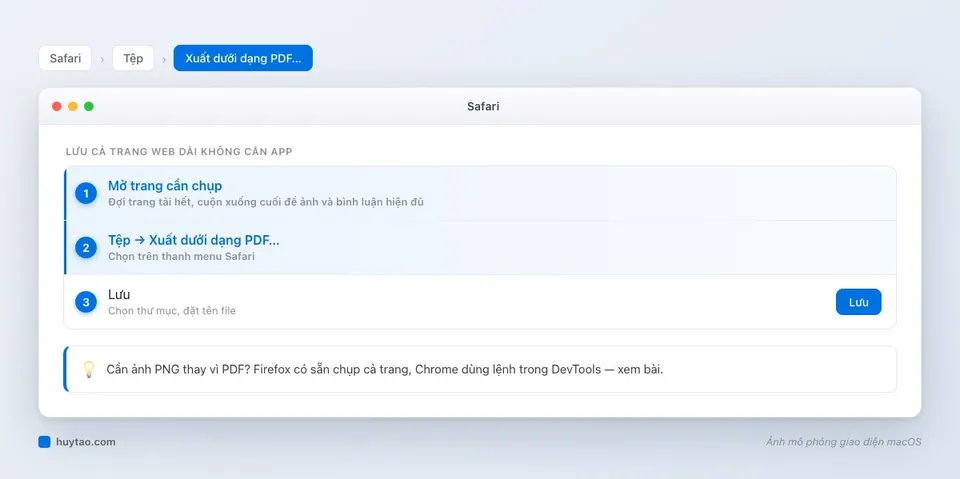
Task: Choose the Xuất dưới dạng PDF... chip
Action: [243, 58]
